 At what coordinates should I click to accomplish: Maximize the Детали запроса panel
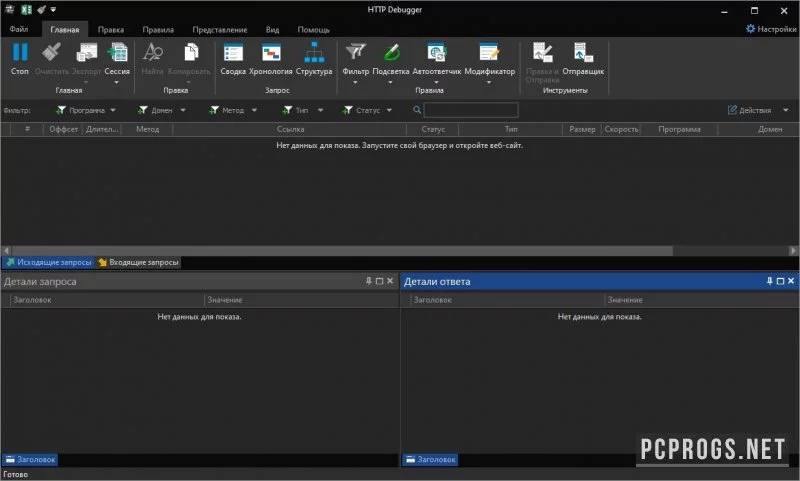(x=379, y=281)
